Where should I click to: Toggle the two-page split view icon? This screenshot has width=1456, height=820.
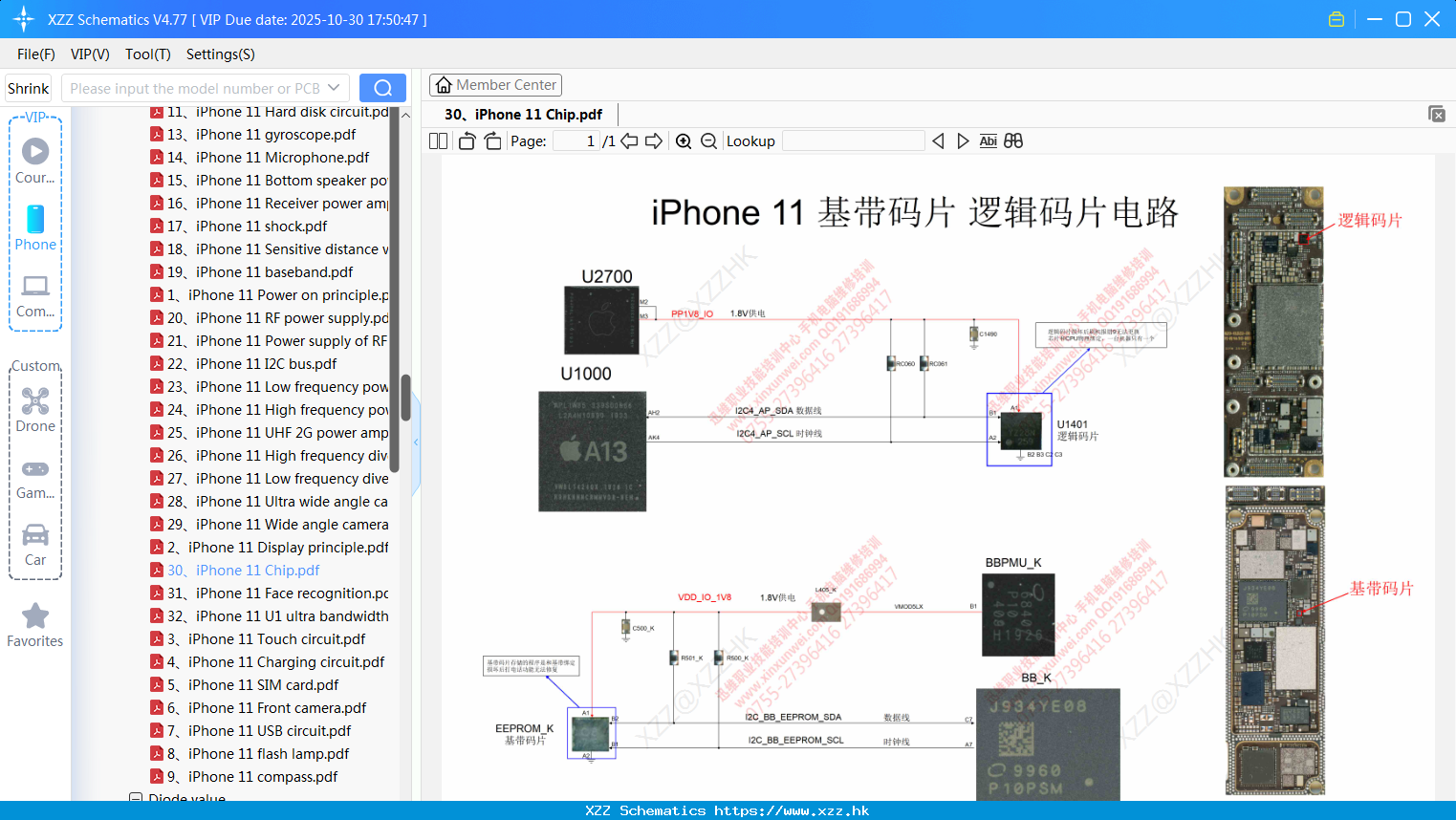[438, 141]
